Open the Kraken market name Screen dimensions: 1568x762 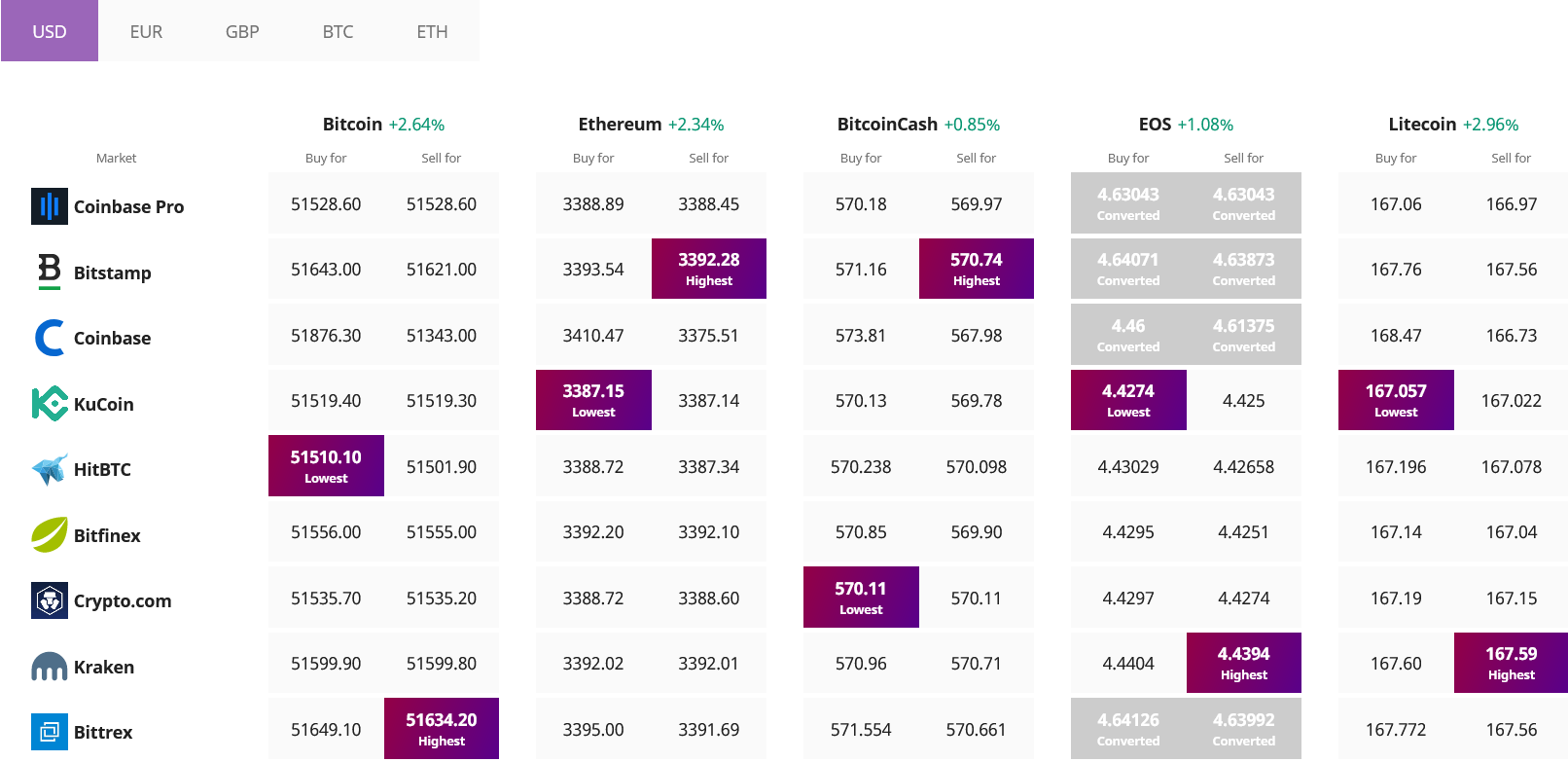(x=104, y=667)
